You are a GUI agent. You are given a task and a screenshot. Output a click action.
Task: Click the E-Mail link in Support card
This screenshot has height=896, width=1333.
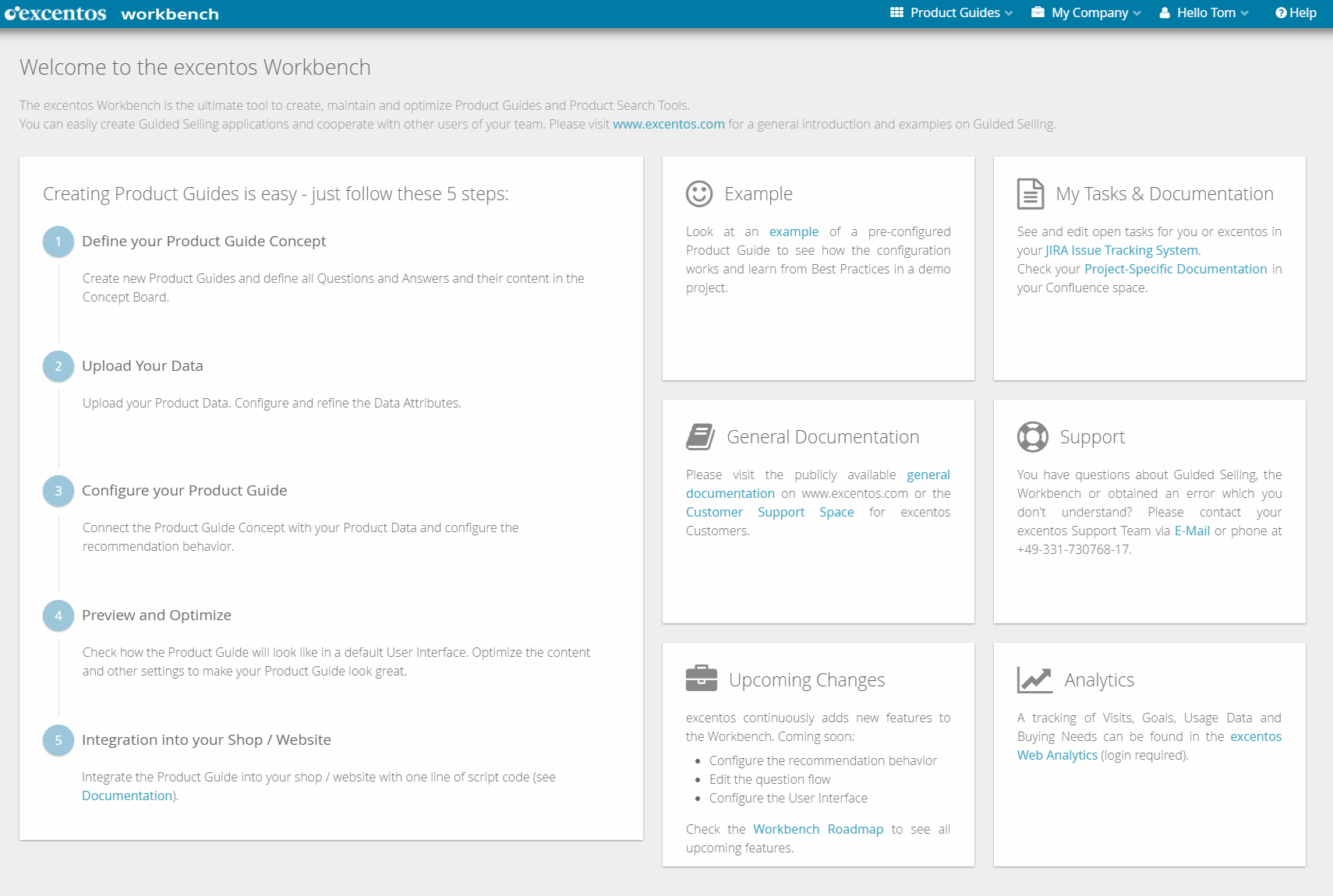(1192, 531)
